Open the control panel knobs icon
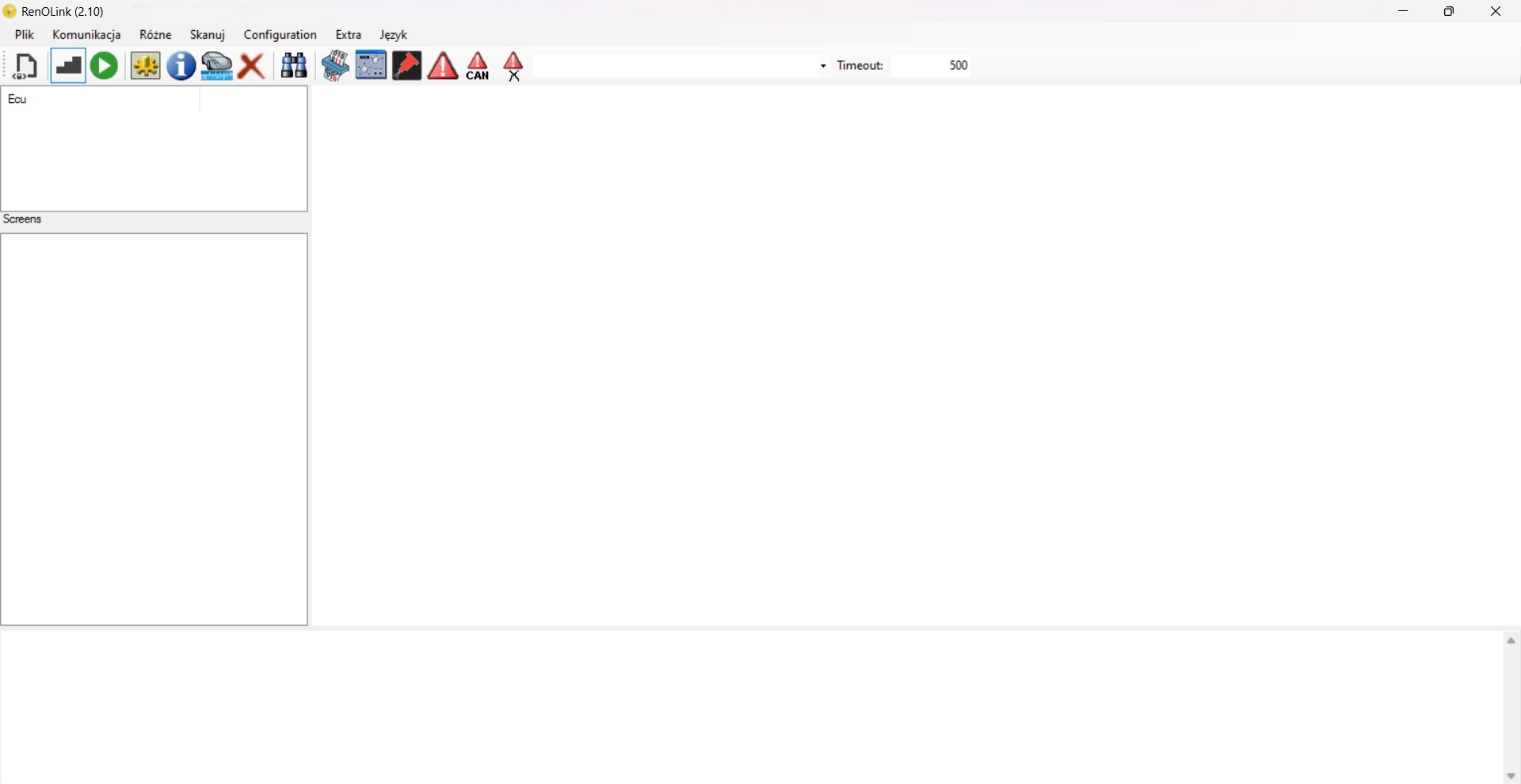This screenshot has width=1521, height=784. (371, 67)
